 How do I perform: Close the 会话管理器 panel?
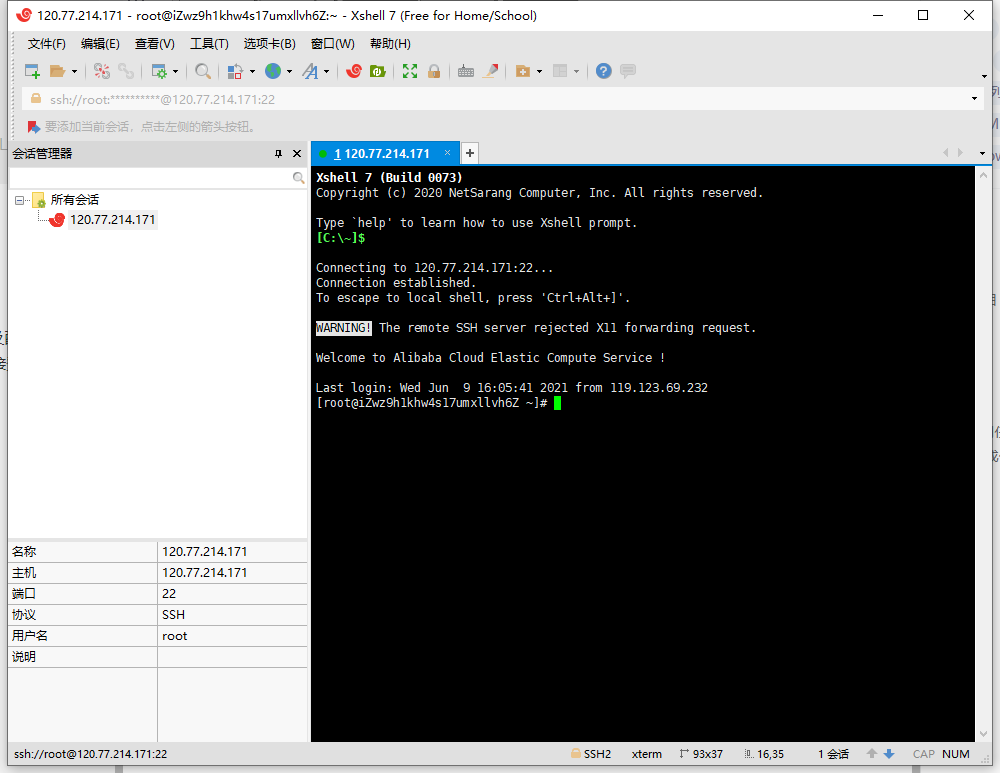pos(297,153)
